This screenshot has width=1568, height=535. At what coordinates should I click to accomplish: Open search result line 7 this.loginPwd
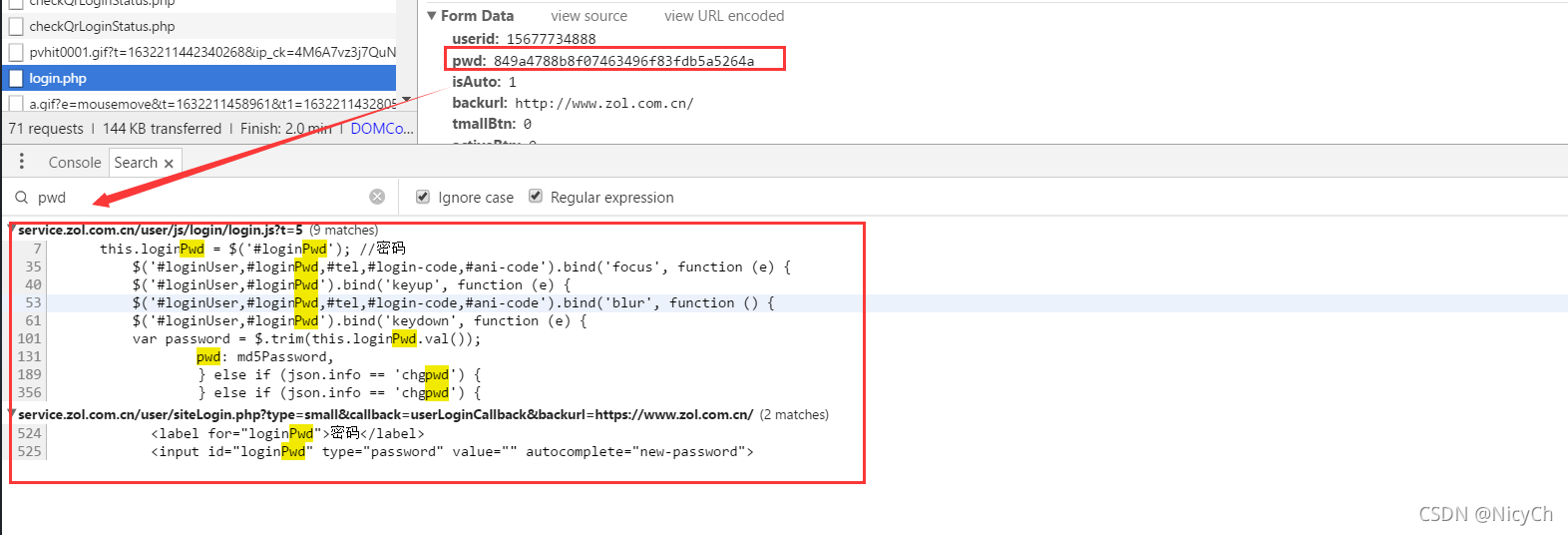coord(252,249)
